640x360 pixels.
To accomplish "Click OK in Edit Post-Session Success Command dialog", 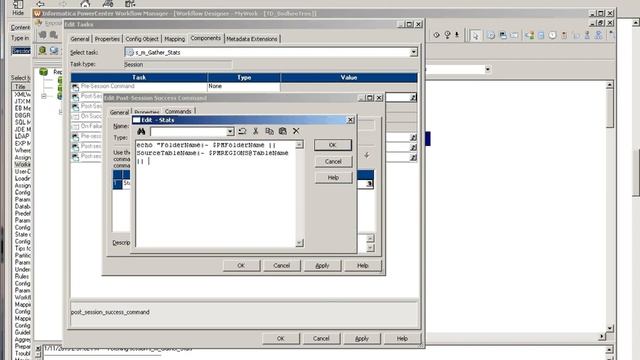I will (241, 265).
